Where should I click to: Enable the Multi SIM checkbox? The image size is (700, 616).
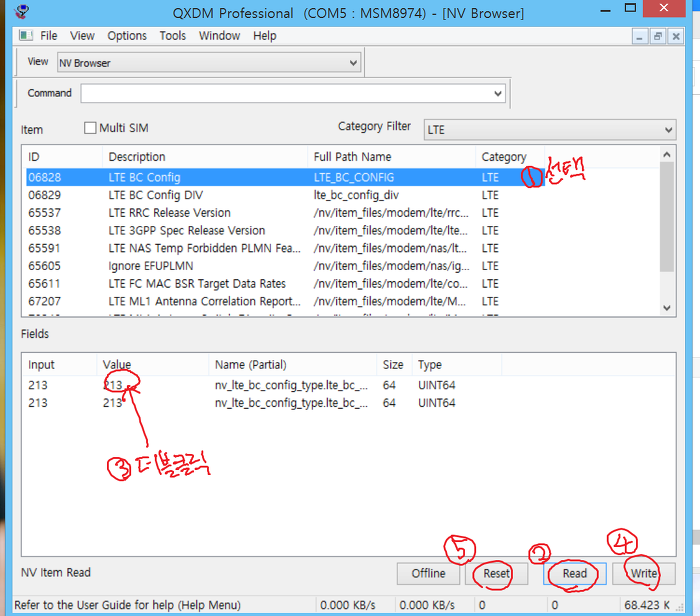90,128
